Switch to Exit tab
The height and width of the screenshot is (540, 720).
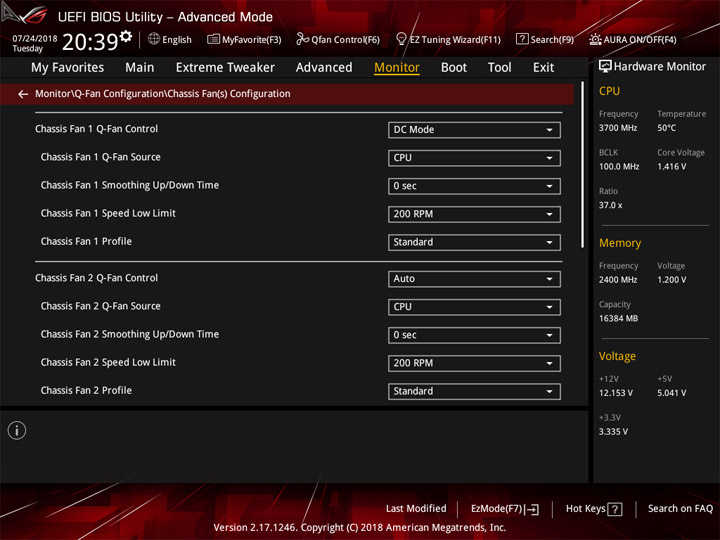pos(543,68)
